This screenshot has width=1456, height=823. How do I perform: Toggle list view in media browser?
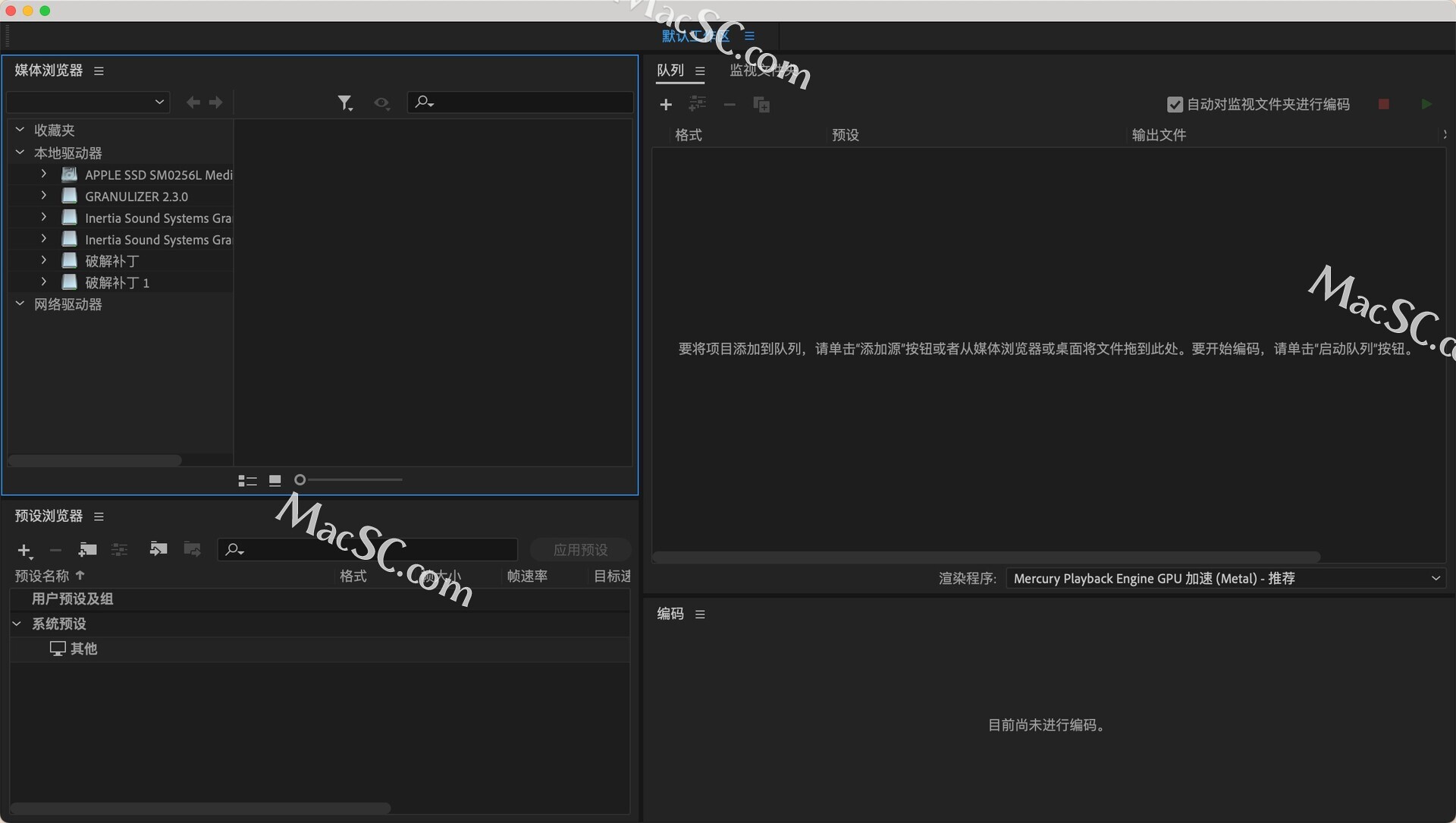[x=246, y=480]
